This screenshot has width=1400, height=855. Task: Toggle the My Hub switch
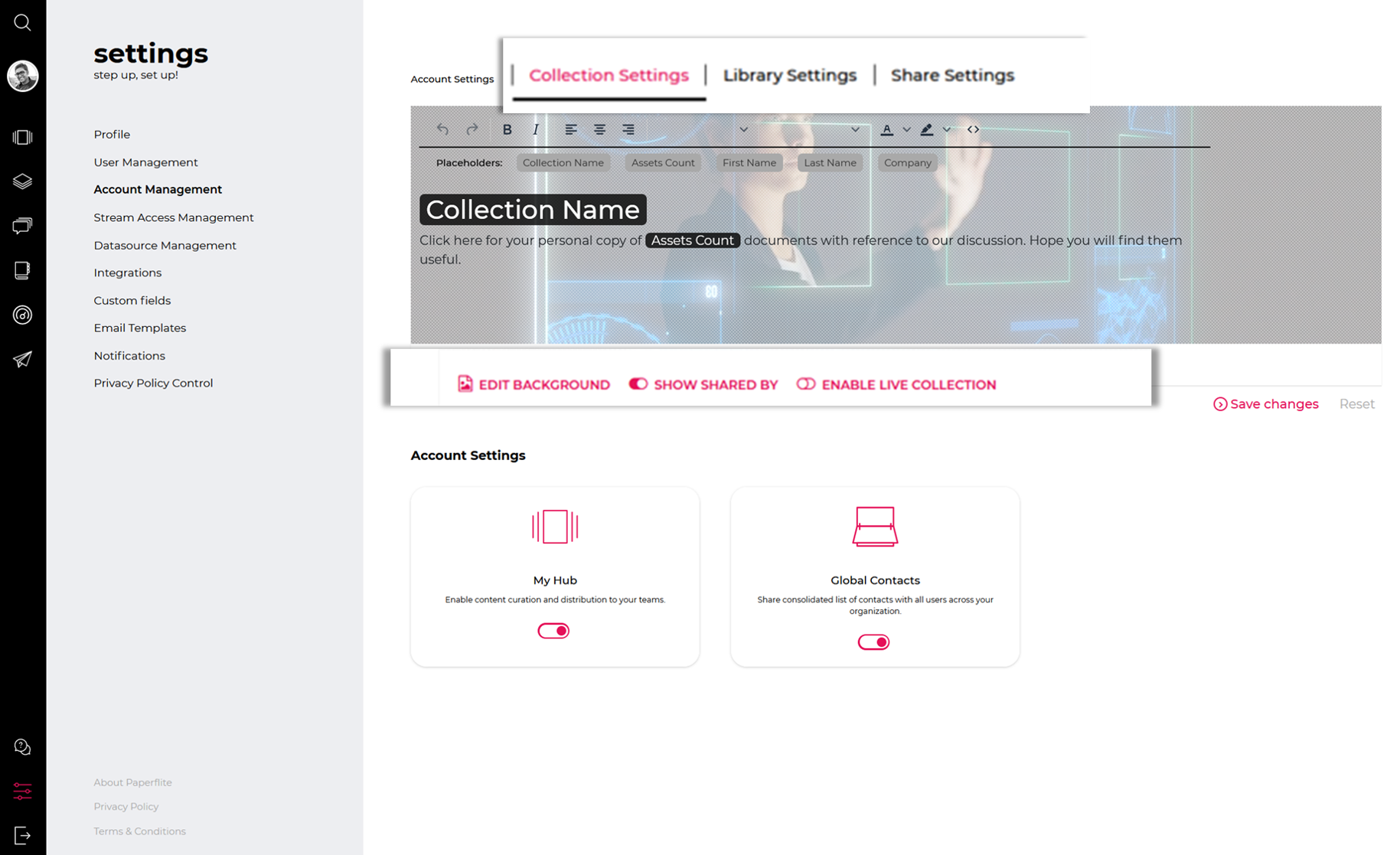[x=553, y=631]
